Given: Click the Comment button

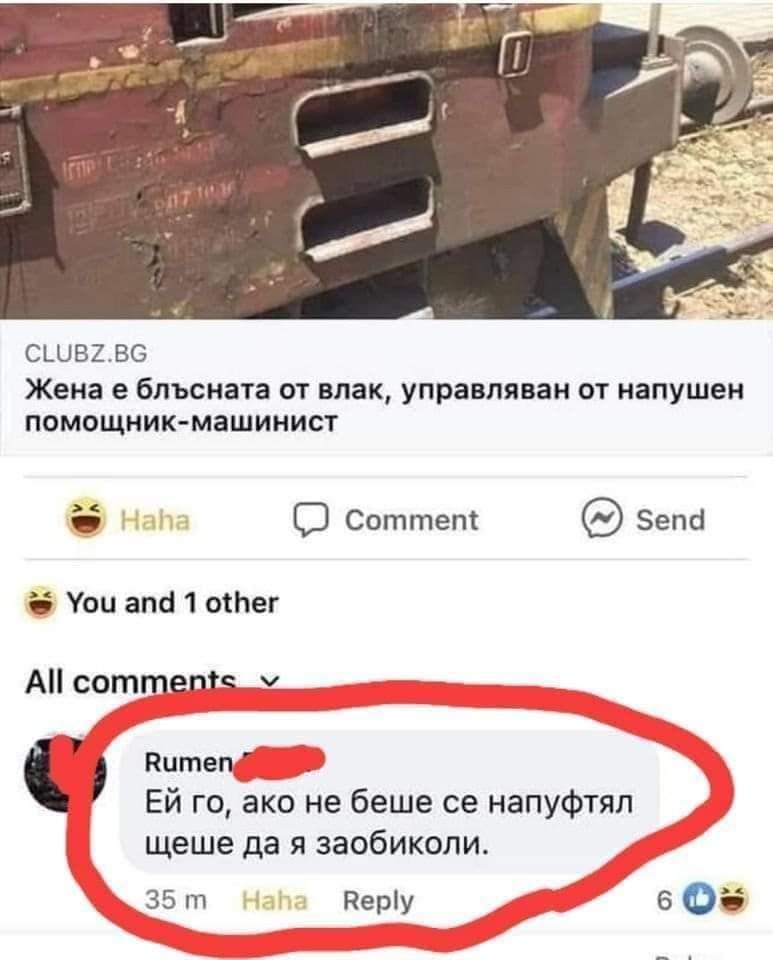Looking at the screenshot, I should click(x=386, y=520).
